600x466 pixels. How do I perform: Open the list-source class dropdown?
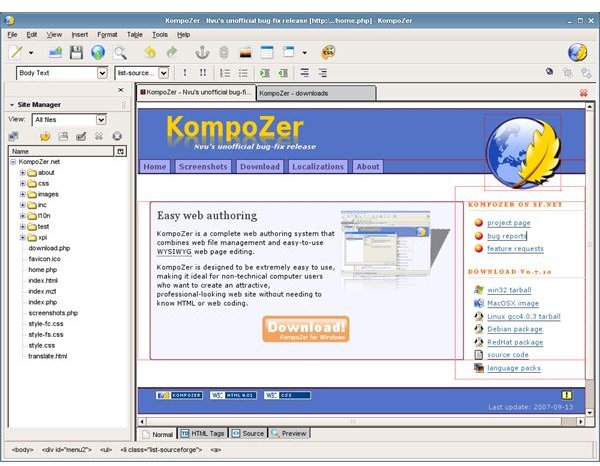click(142, 73)
